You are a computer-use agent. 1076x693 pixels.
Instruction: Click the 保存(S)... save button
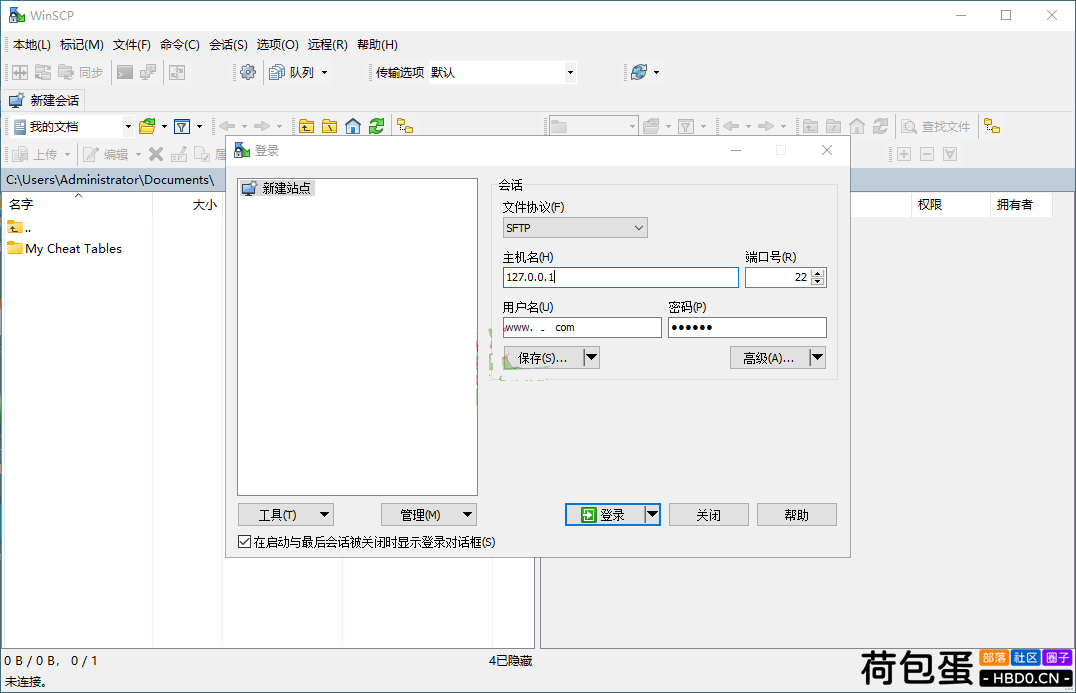(543, 357)
